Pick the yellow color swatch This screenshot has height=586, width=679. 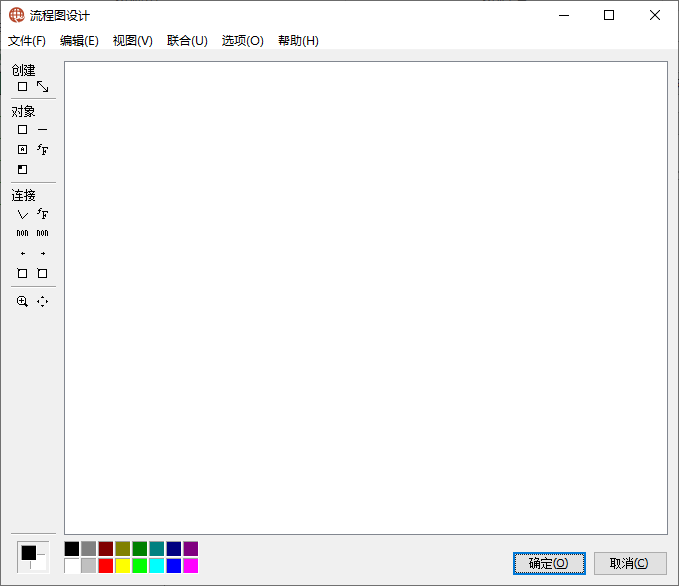tap(123, 566)
